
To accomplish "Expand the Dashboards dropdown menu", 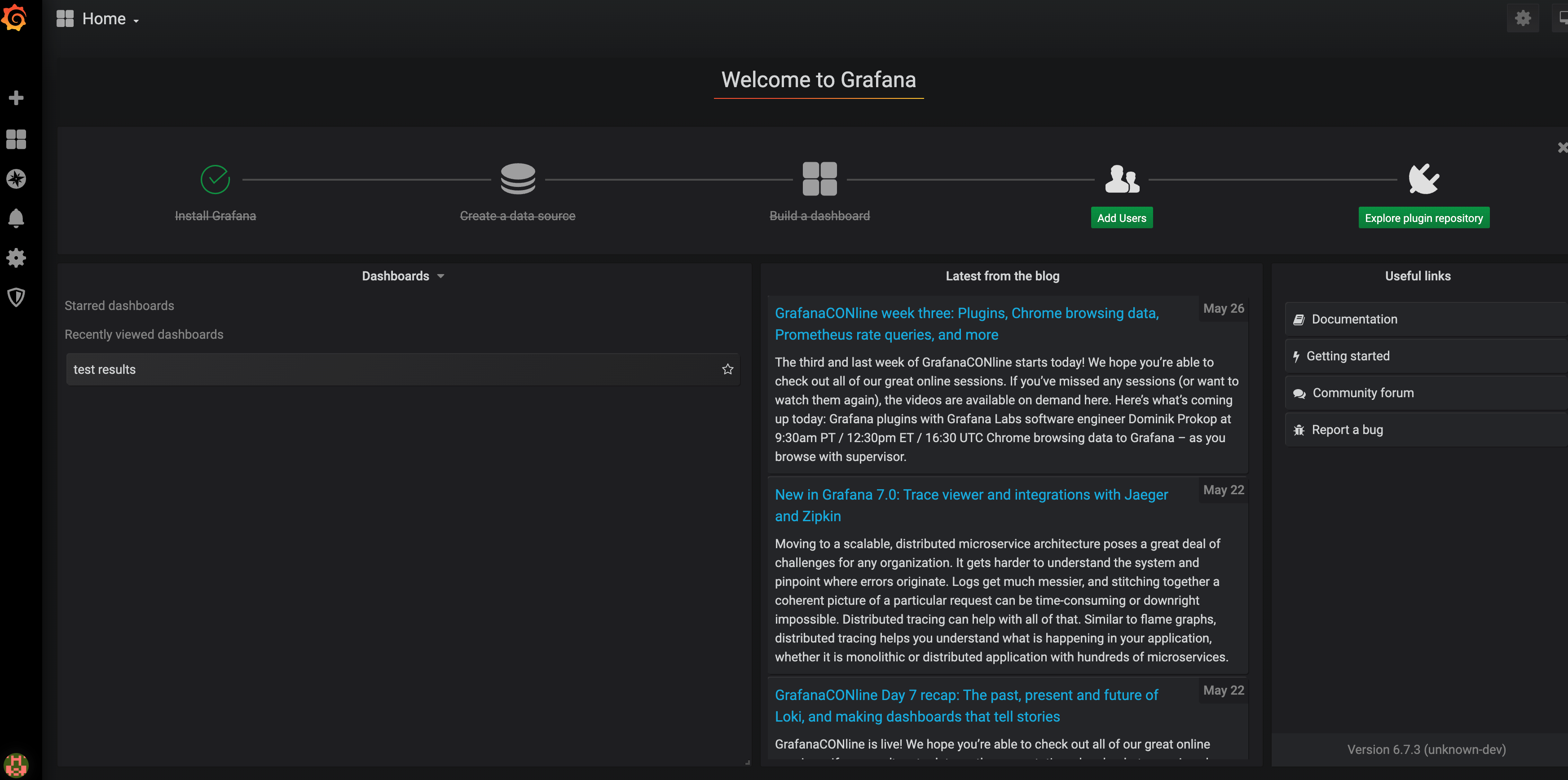I will click(400, 276).
